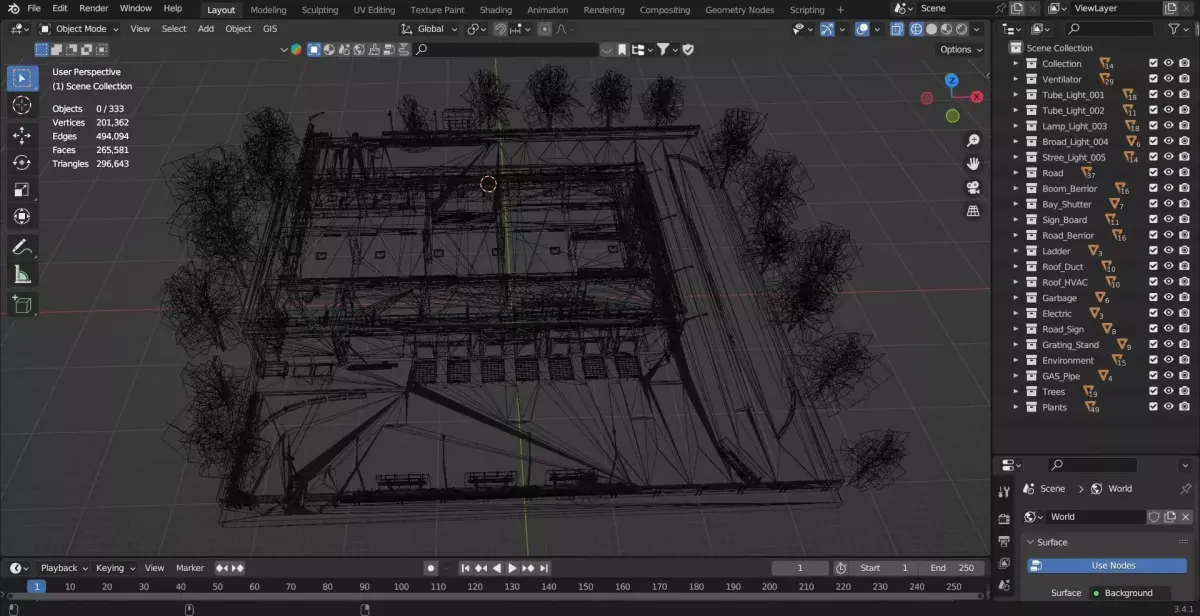Pick the Rotate tool
This screenshot has height=616, width=1200.
(22, 162)
